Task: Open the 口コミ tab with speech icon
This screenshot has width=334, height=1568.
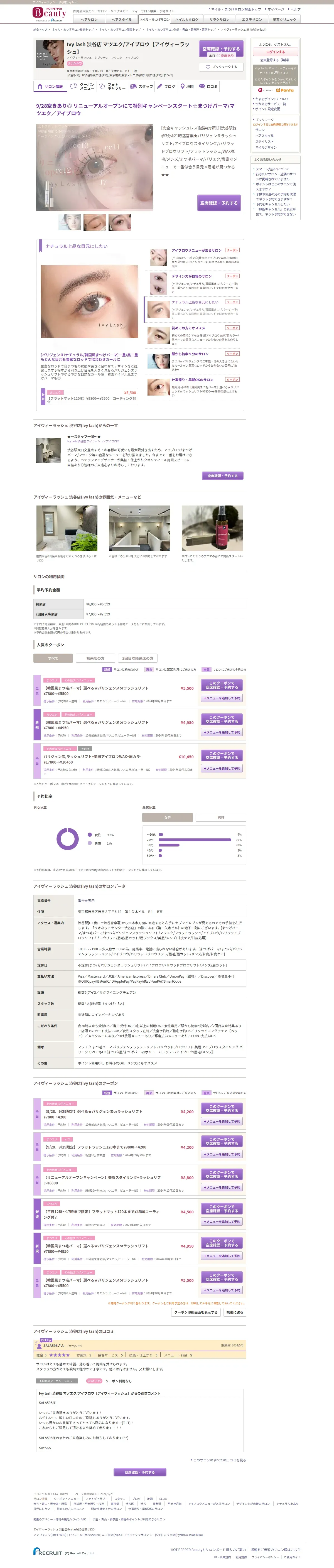Action: (x=208, y=87)
